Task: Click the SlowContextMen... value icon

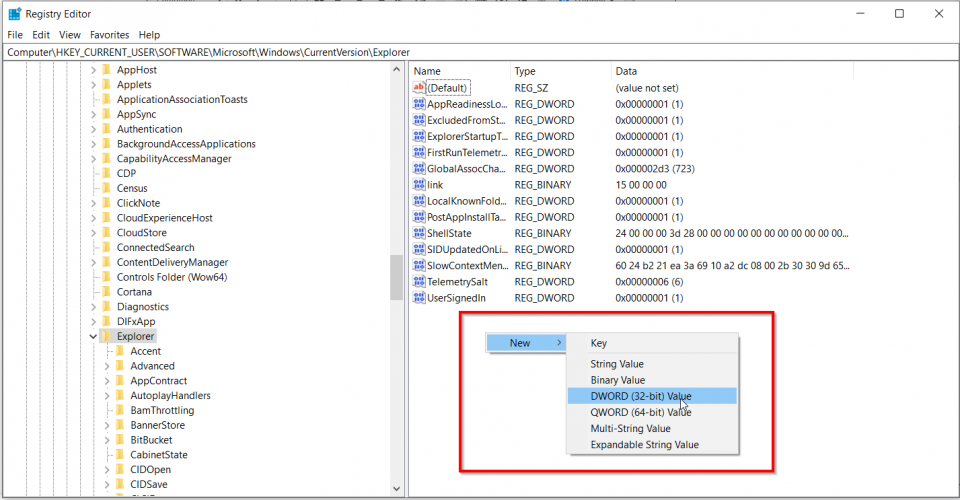Action: [419, 266]
